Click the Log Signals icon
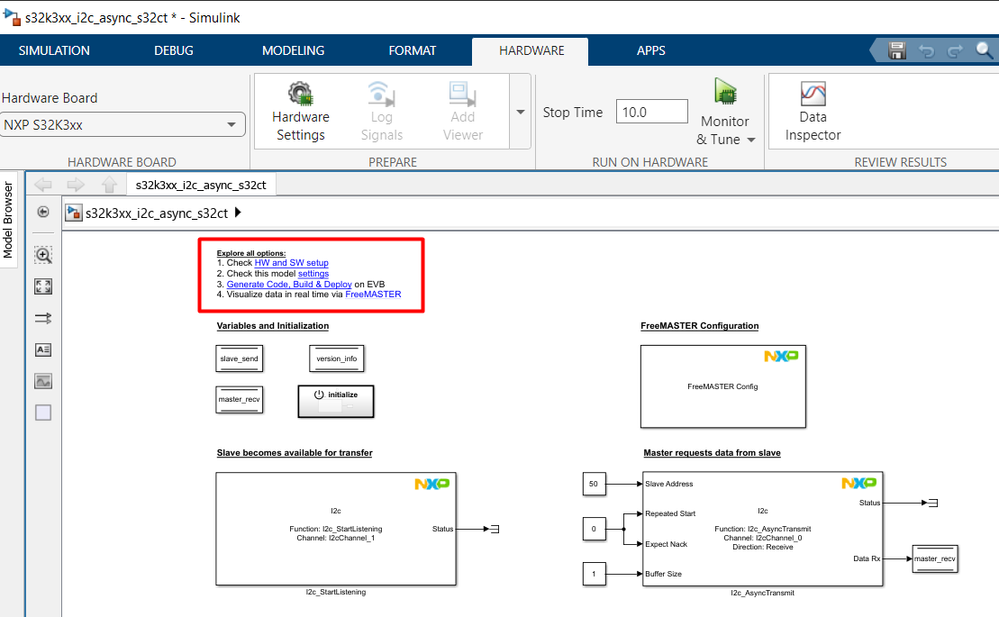999x617 pixels. 381,94
